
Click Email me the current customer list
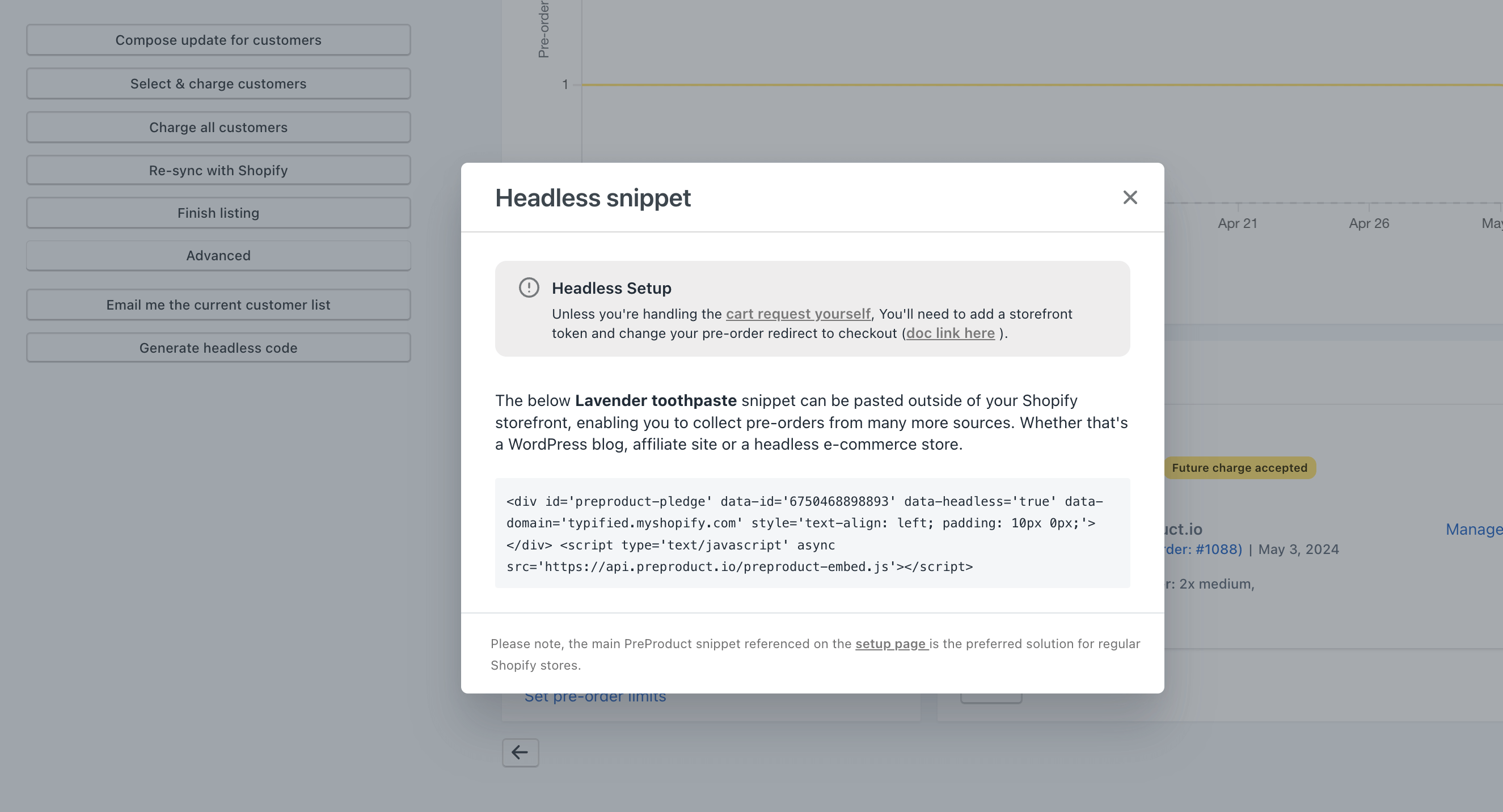pos(218,304)
